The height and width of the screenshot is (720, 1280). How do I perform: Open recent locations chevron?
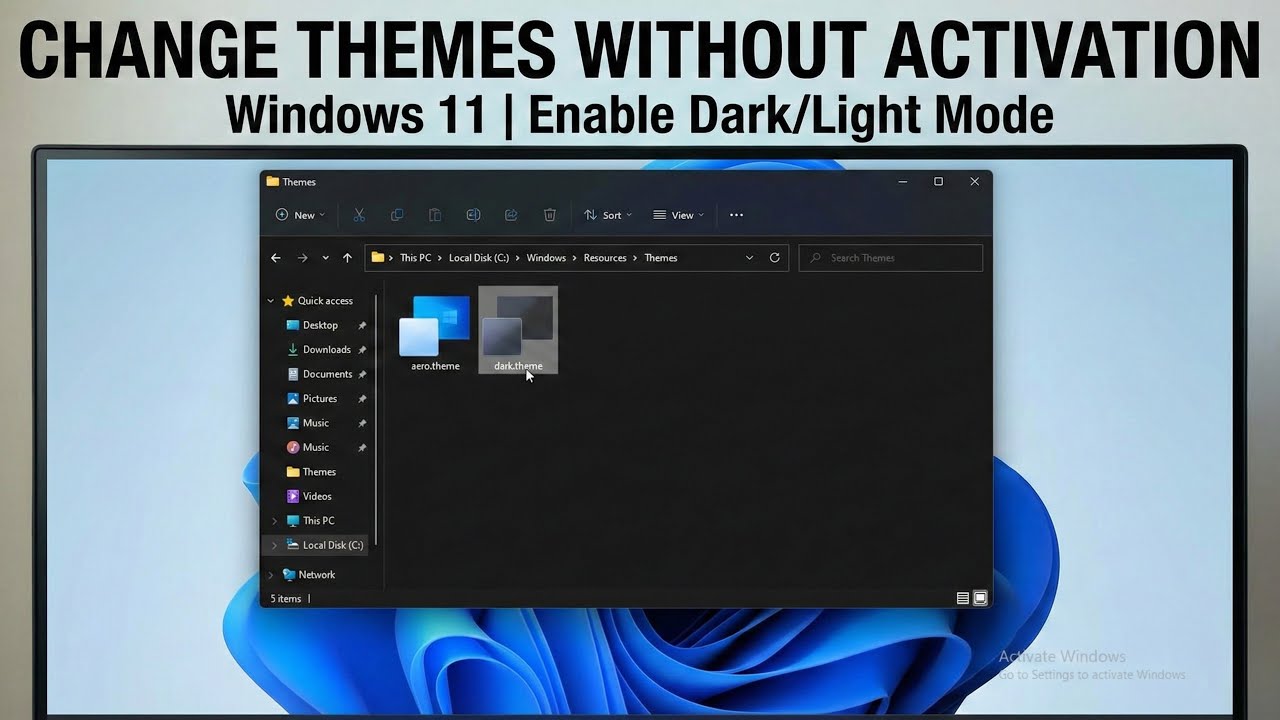[325, 258]
